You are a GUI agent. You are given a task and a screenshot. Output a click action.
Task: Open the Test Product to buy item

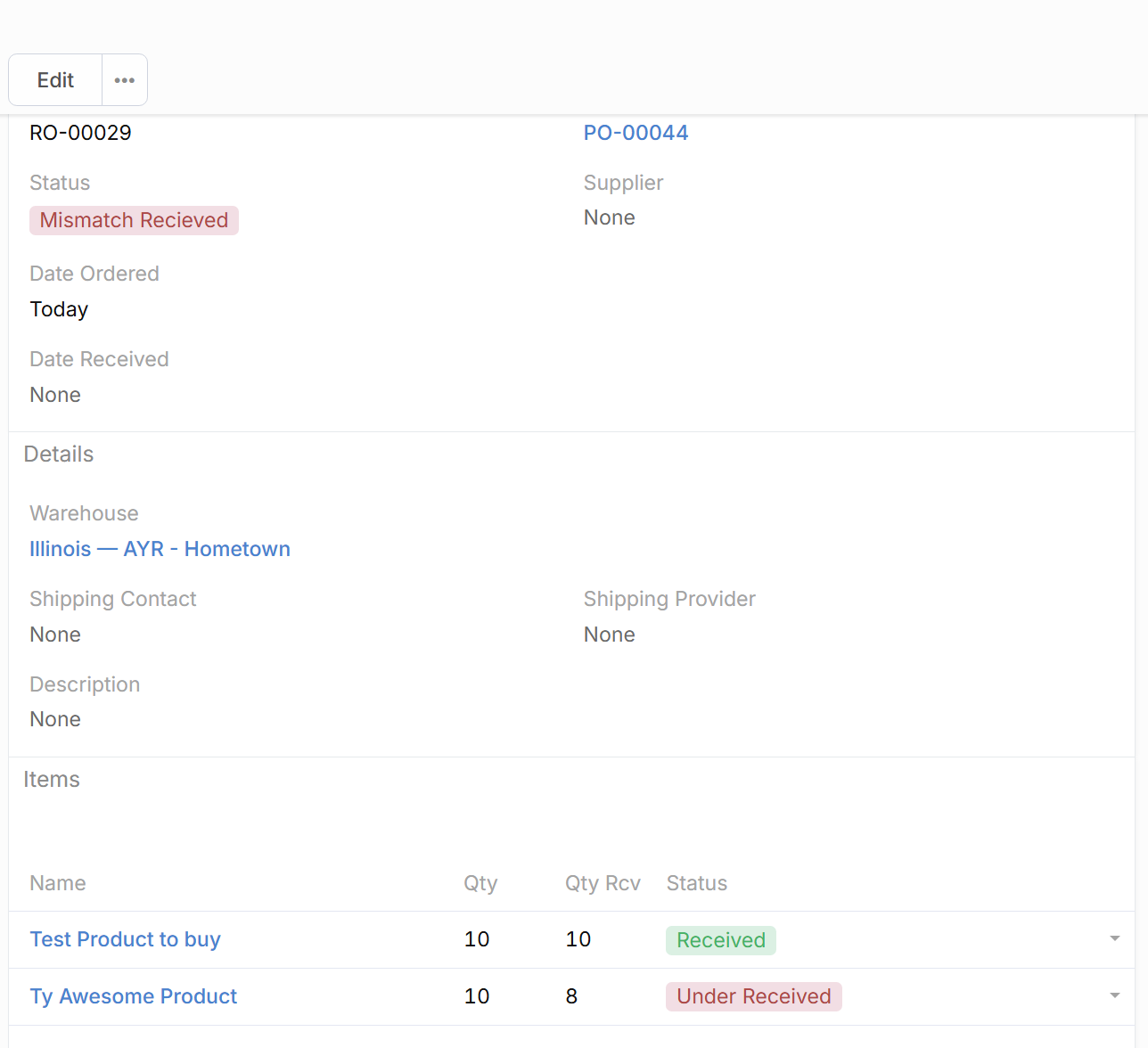[x=125, y=939]
